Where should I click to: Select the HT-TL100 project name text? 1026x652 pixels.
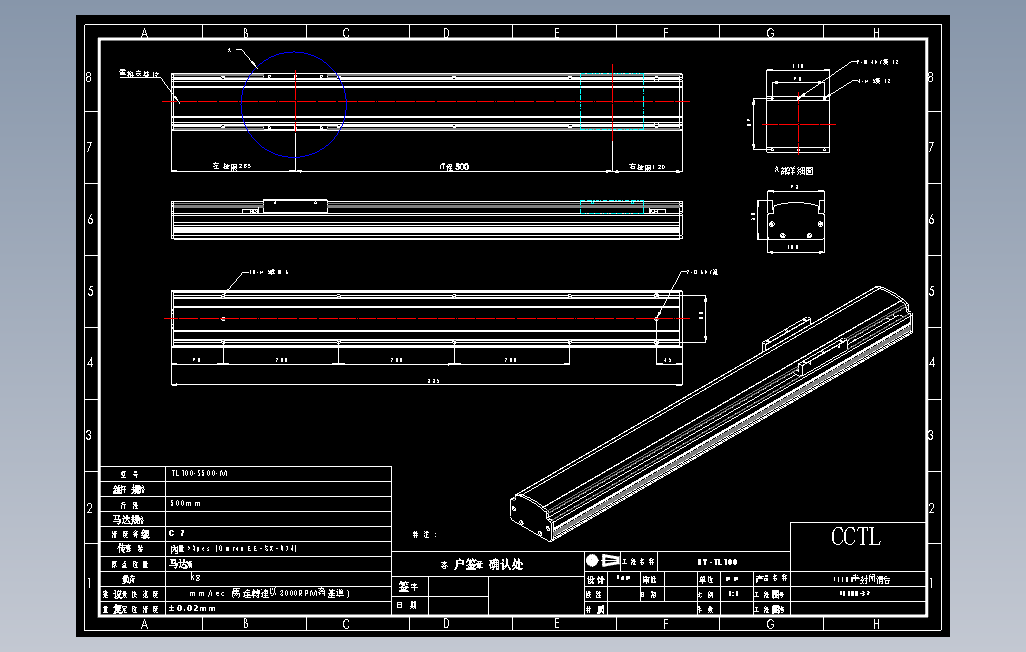tap(717, 562)
